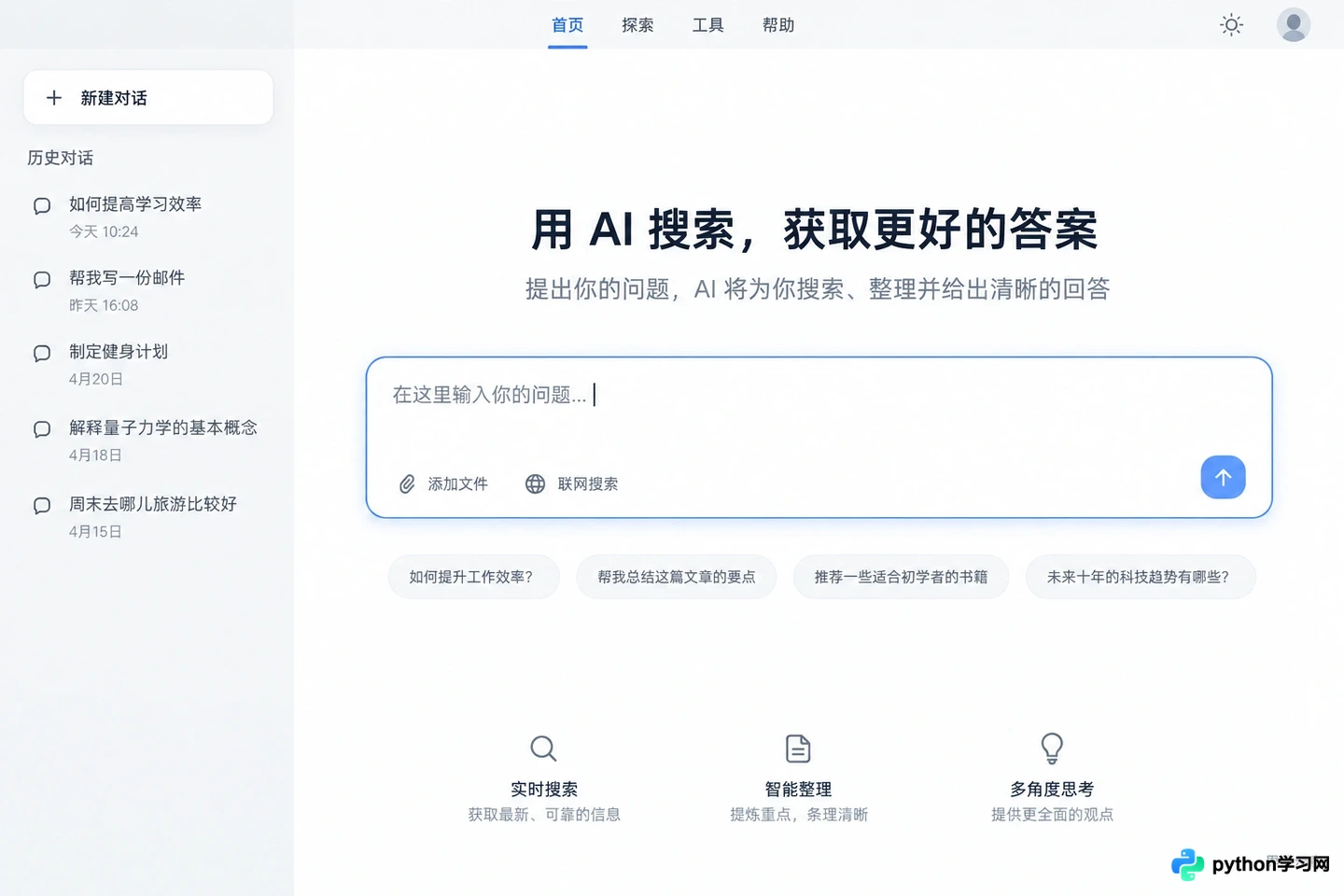The width and height of the screenshot is (1344, 896).
Task: Open the 帮助 tab
Action: click(777, 25)
